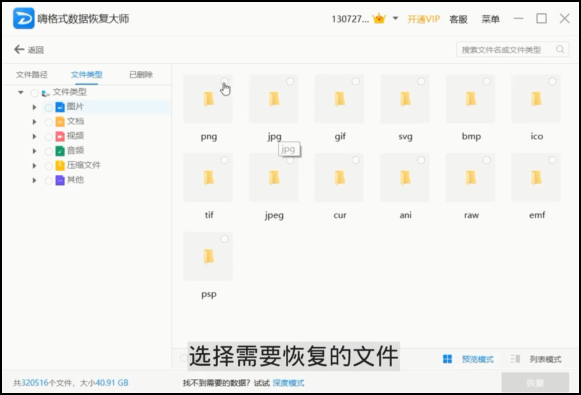This screenshot has height=395, width=581.
Task: Select the tif folder radio button
Action: [x=224, y=160]
